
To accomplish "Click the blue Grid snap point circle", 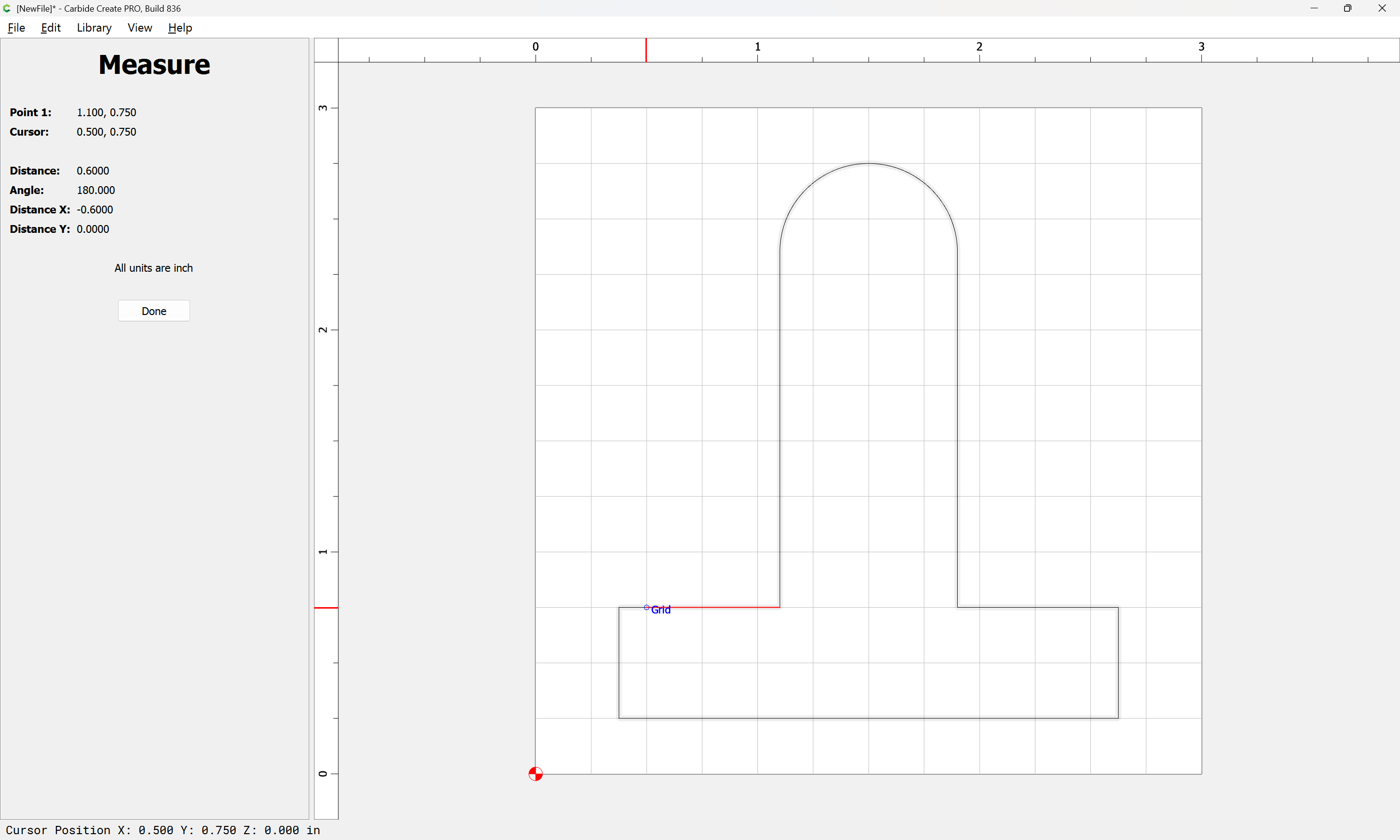I will 646,607.
